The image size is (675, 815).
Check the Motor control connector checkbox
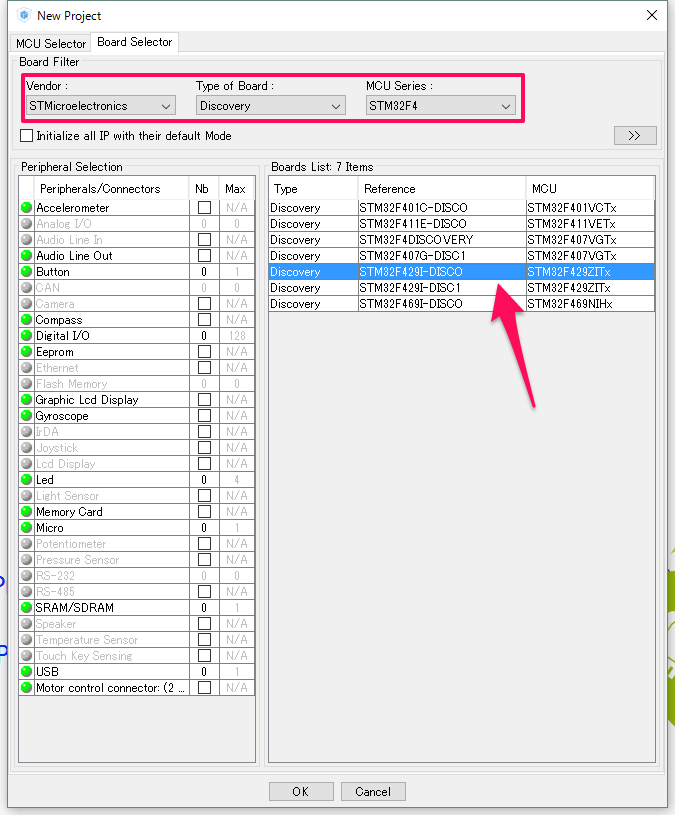pos(204,688)
